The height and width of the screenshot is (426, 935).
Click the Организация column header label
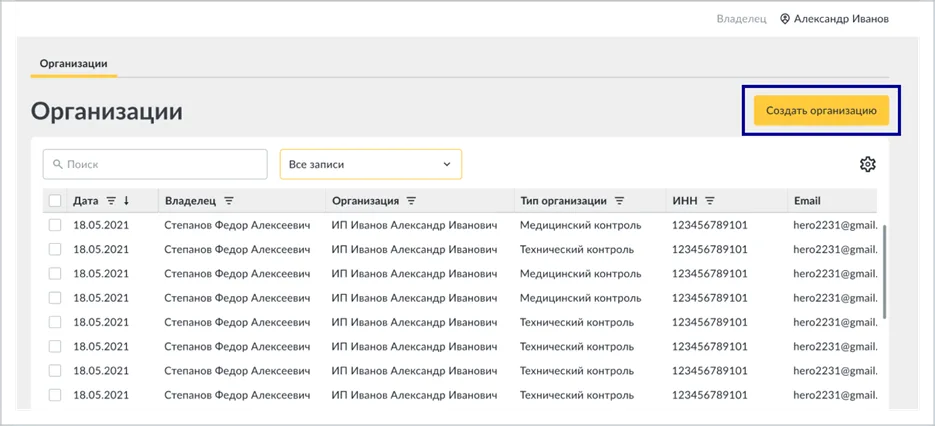366,201
